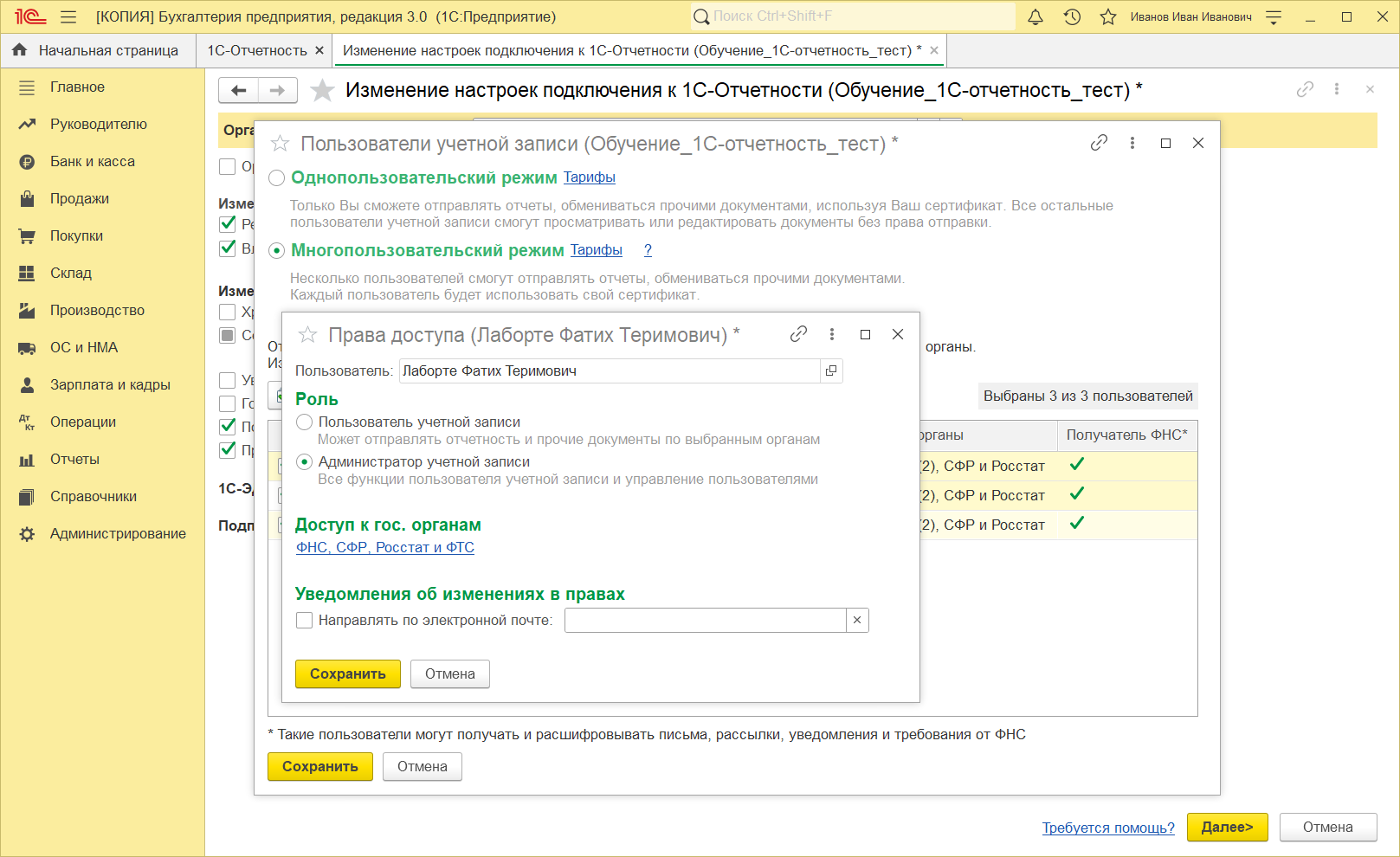Open the user Лаборте Фатих Теримович card
Screen dimensions: 1400x857
tap(831, 371)
